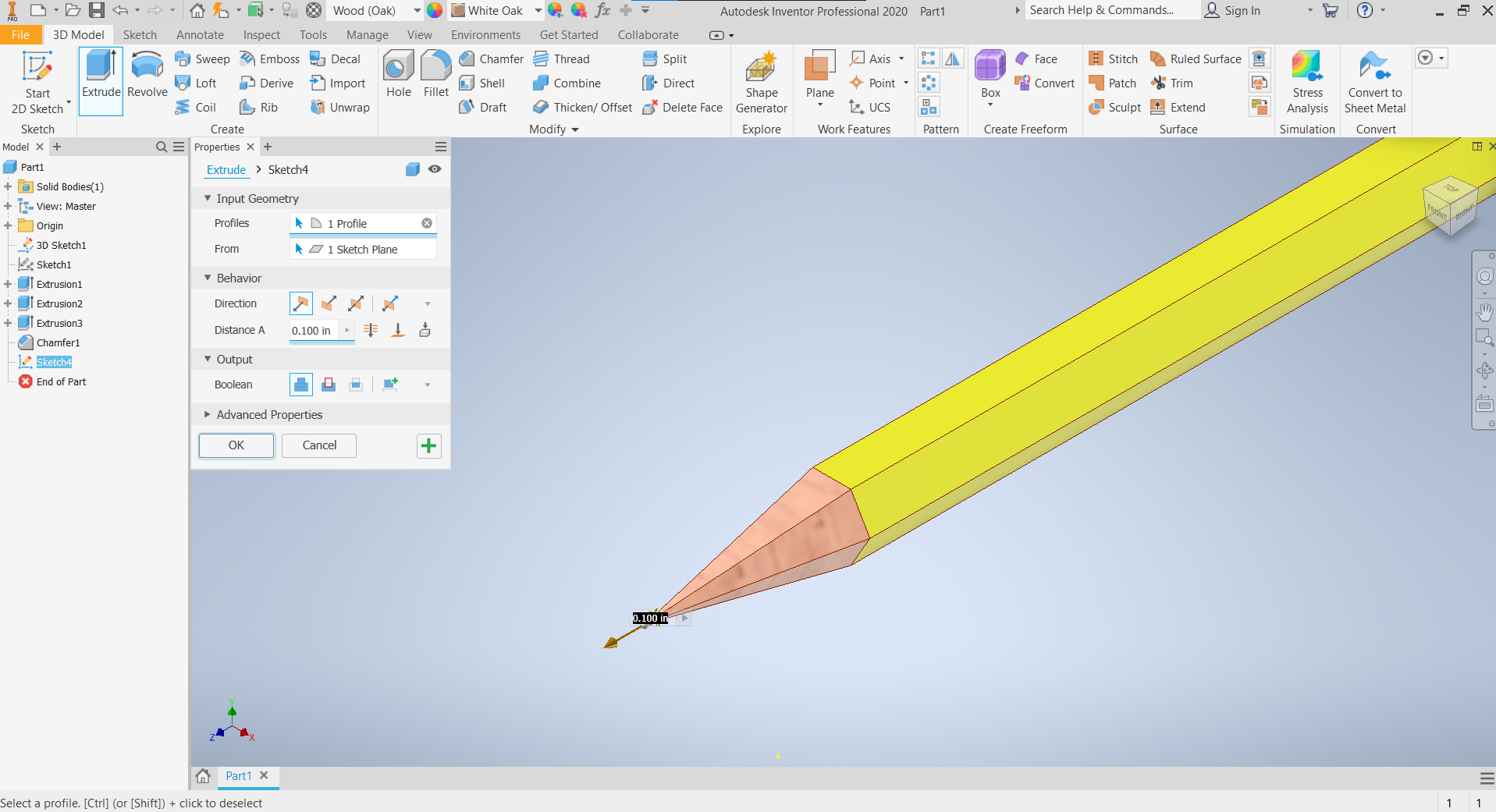Select the Extrude tool in the ribbon
The height and width of the screenshot is (812, 1496).
pyautogui.click(x=101, y=80)
